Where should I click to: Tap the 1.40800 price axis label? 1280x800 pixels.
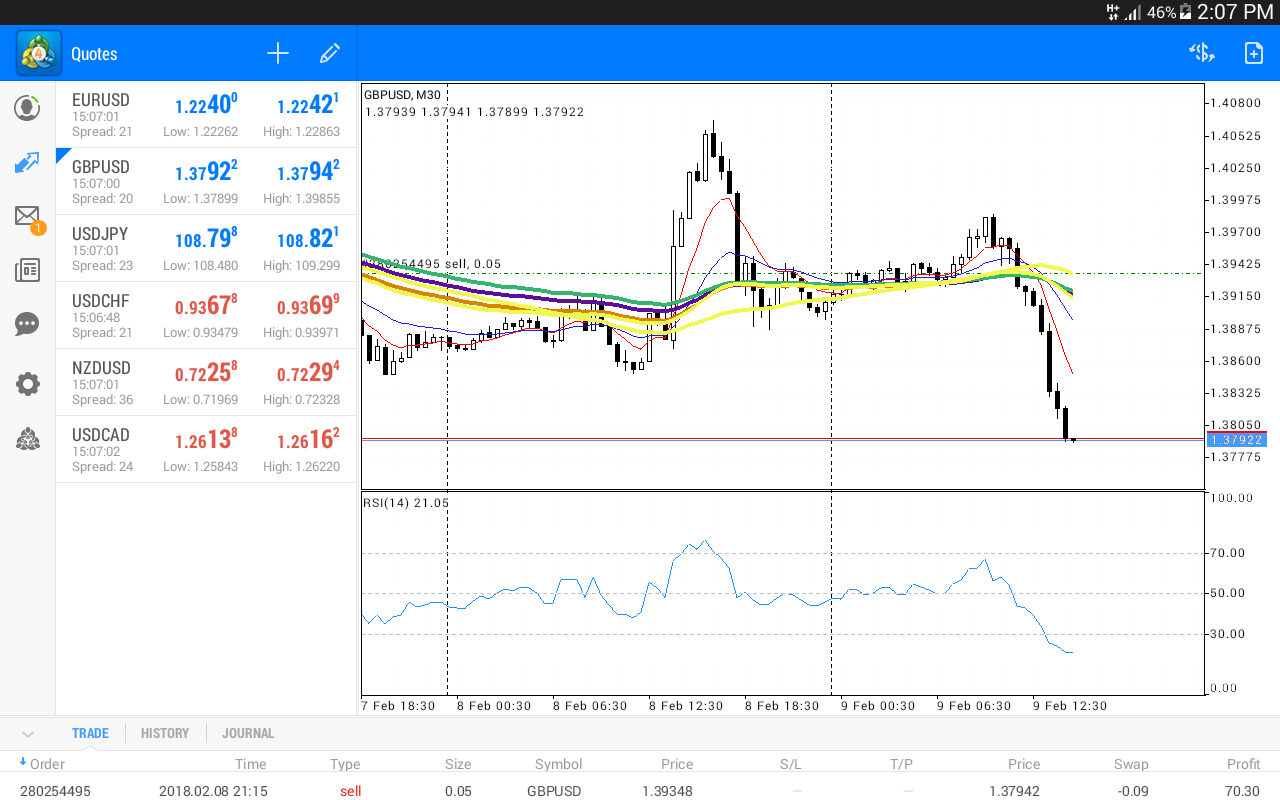point(1235,103)
